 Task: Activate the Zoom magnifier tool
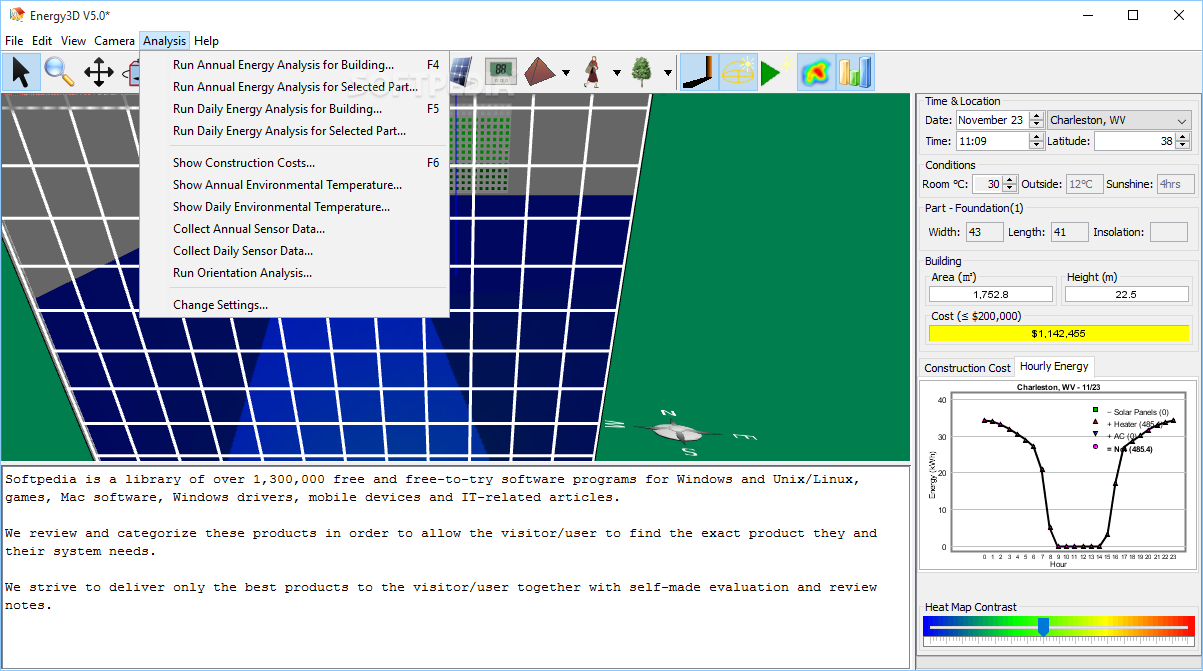tap(59, 72)
